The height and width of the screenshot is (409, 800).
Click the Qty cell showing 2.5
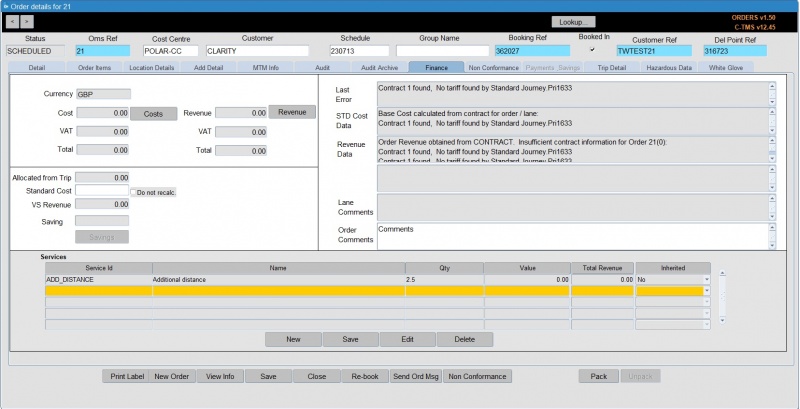pos(444,280)
